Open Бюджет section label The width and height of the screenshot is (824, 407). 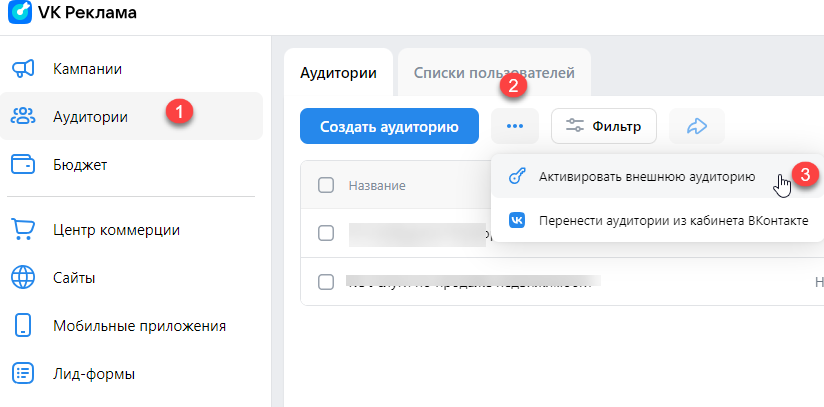coord(80,165)
